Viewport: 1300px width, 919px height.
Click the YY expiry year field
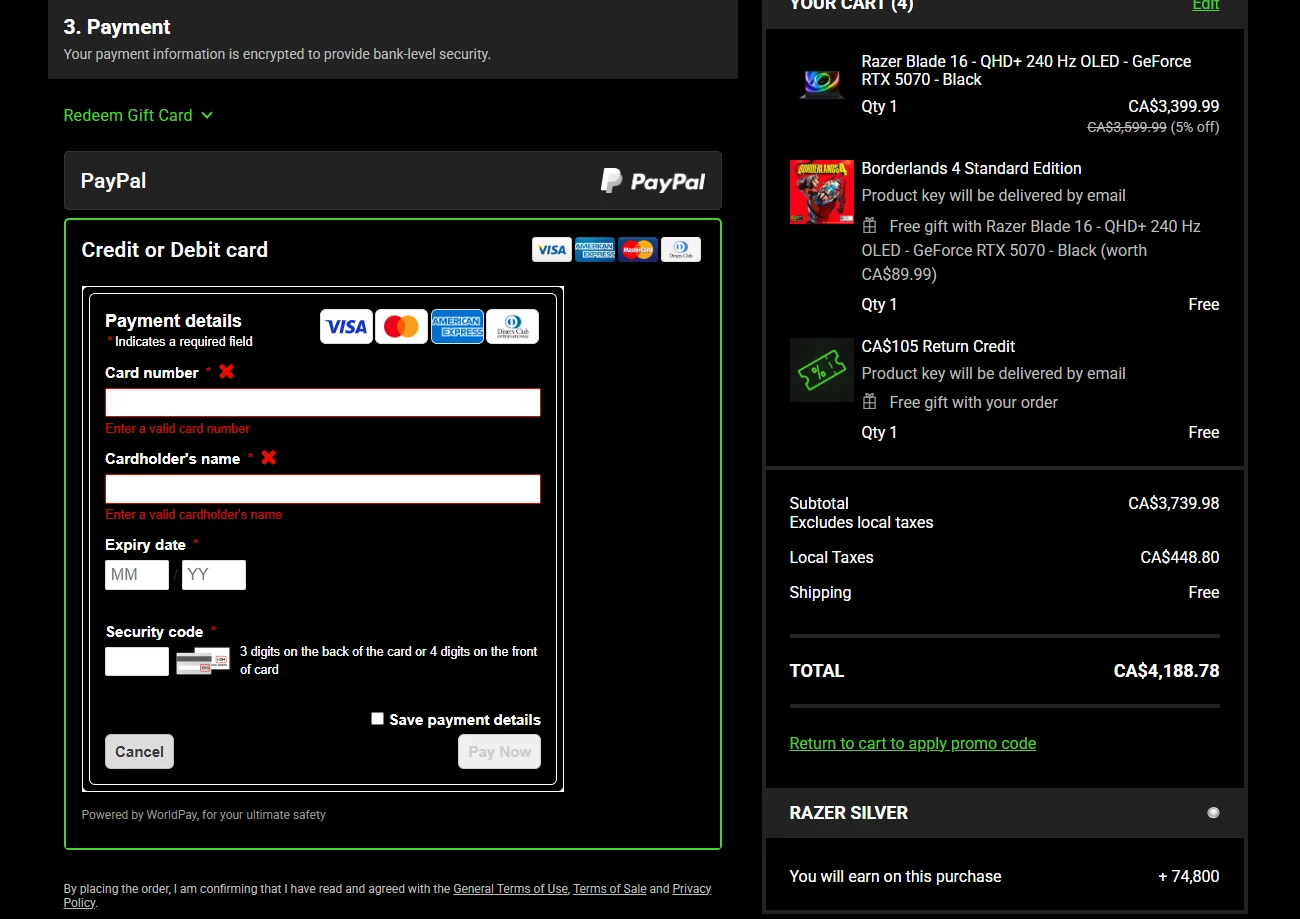pyautogui.click(x=214, y=575)
